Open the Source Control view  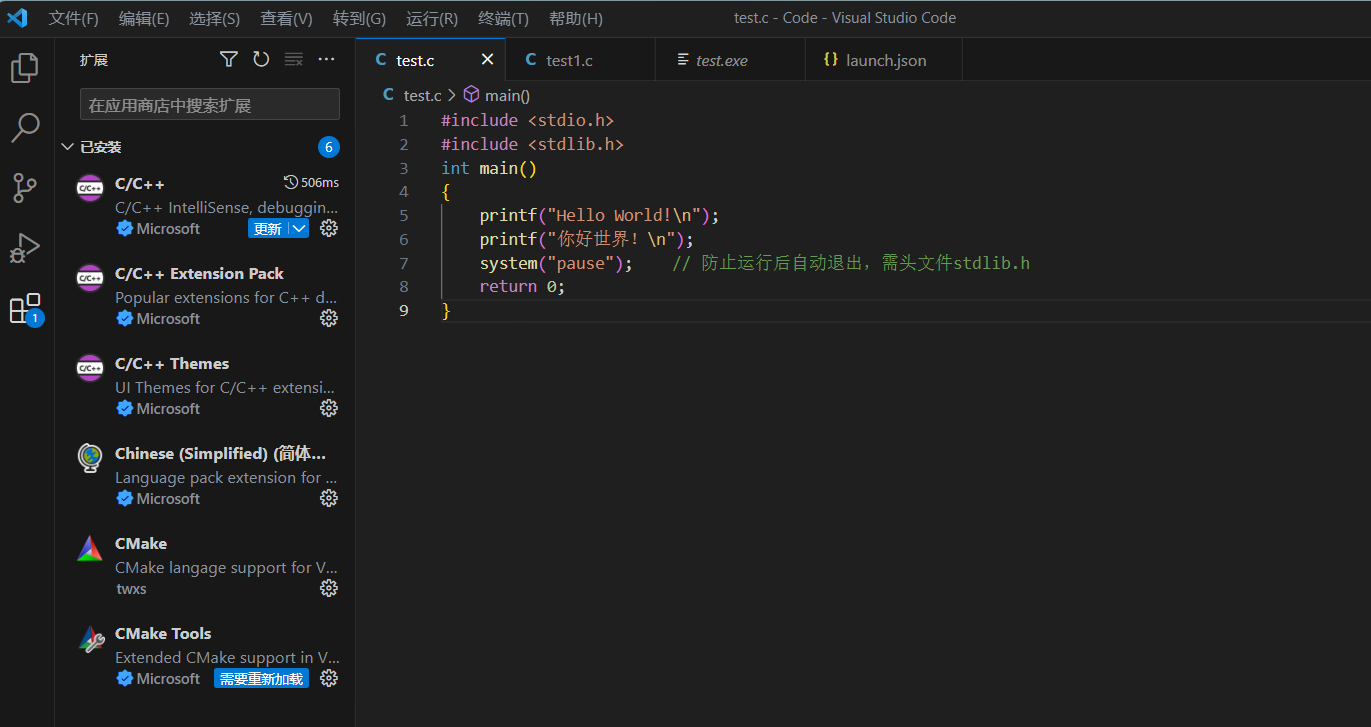click(x=25, y=188)
